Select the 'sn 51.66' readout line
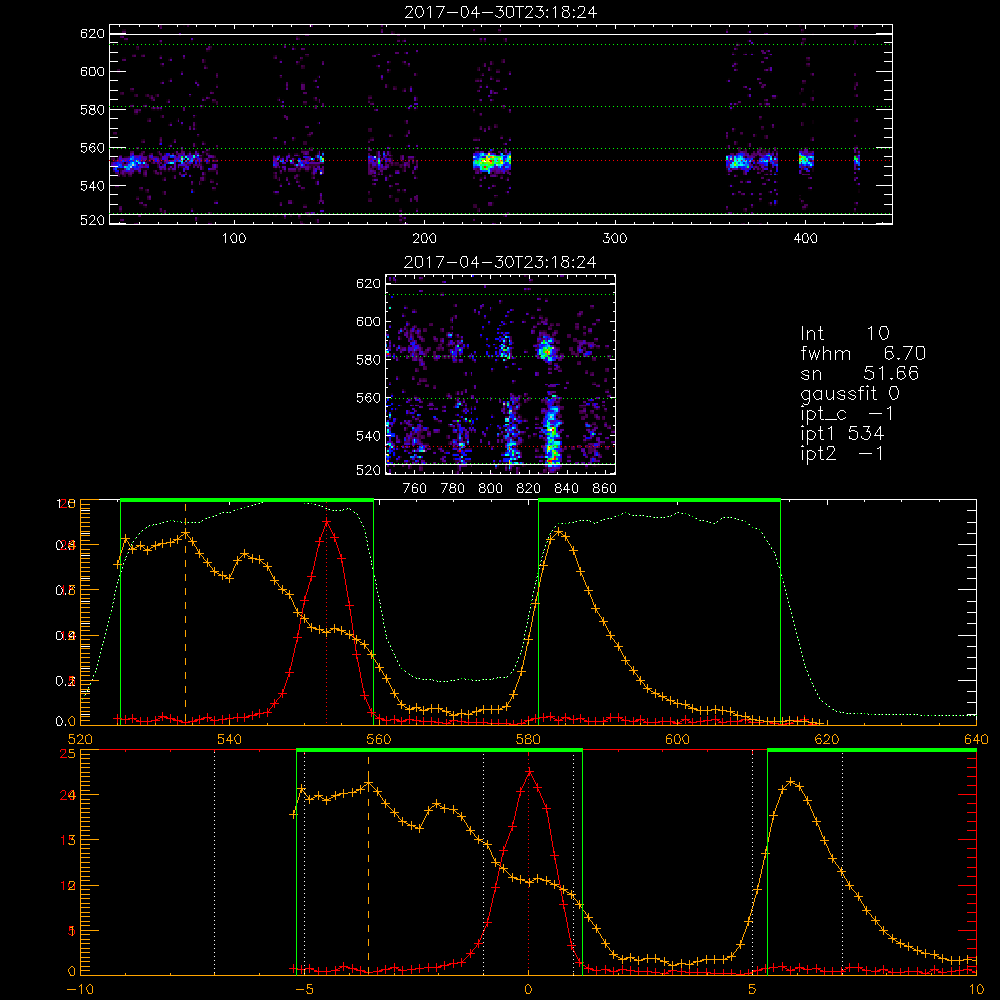This screenshot has height=1000, width=1000. click(x=859, y=373)
